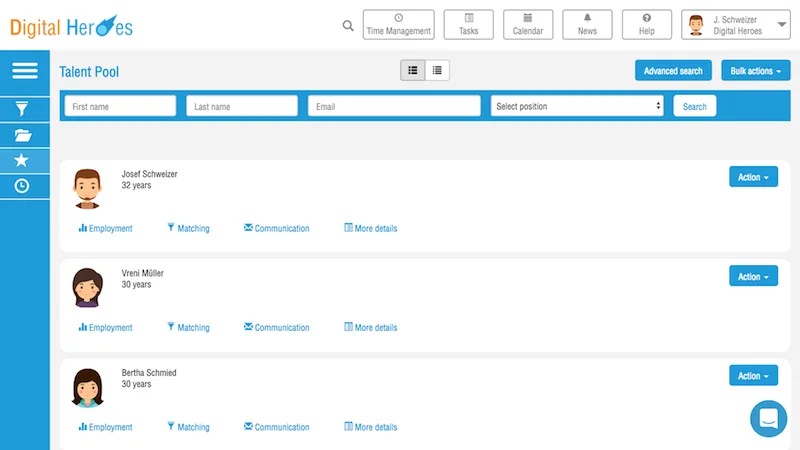
Task: Go to Calendar in top navigation
Action: pos(528,24)
